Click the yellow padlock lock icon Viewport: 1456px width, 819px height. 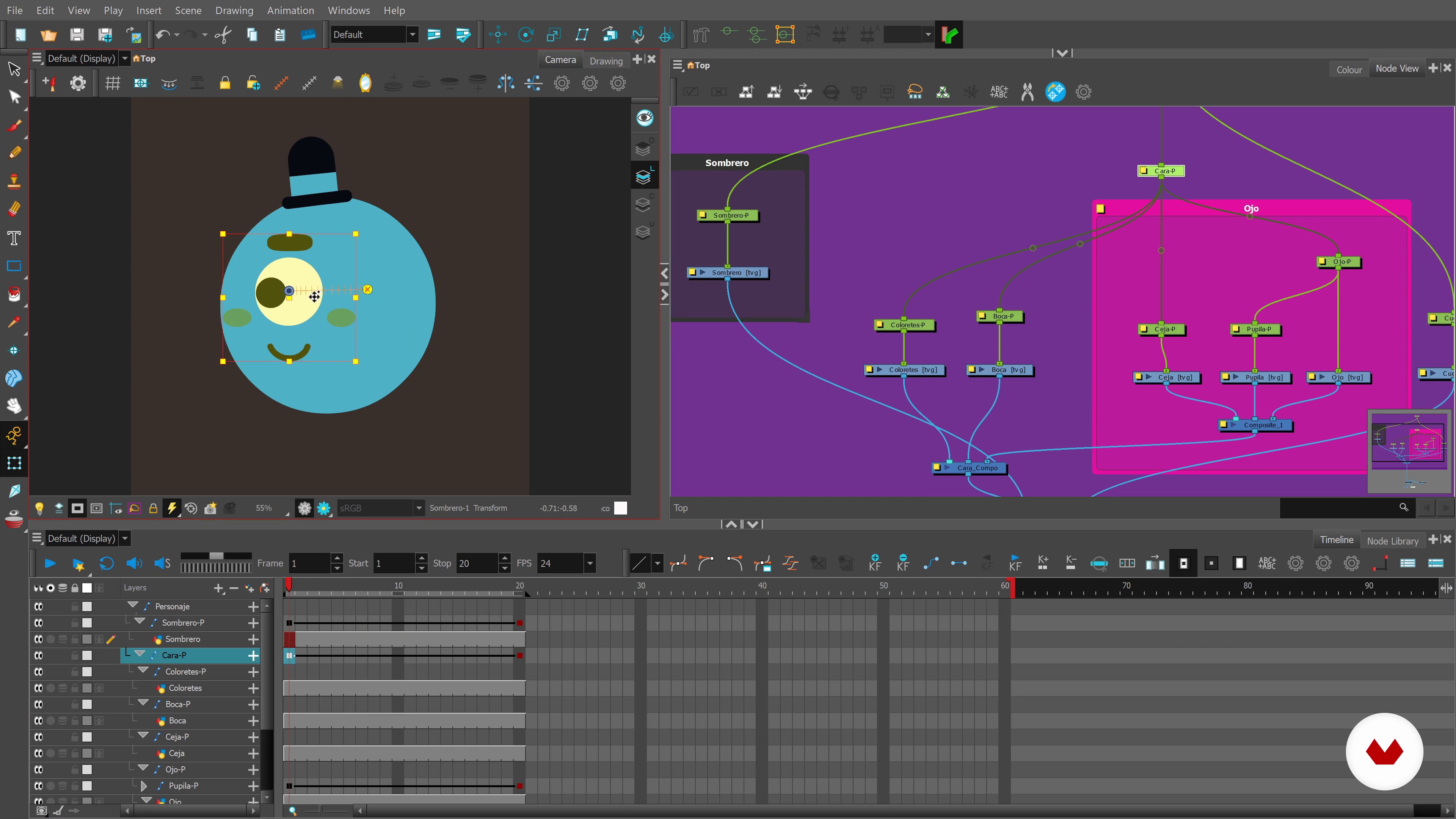pyautogui.click(x=225, y=84)
